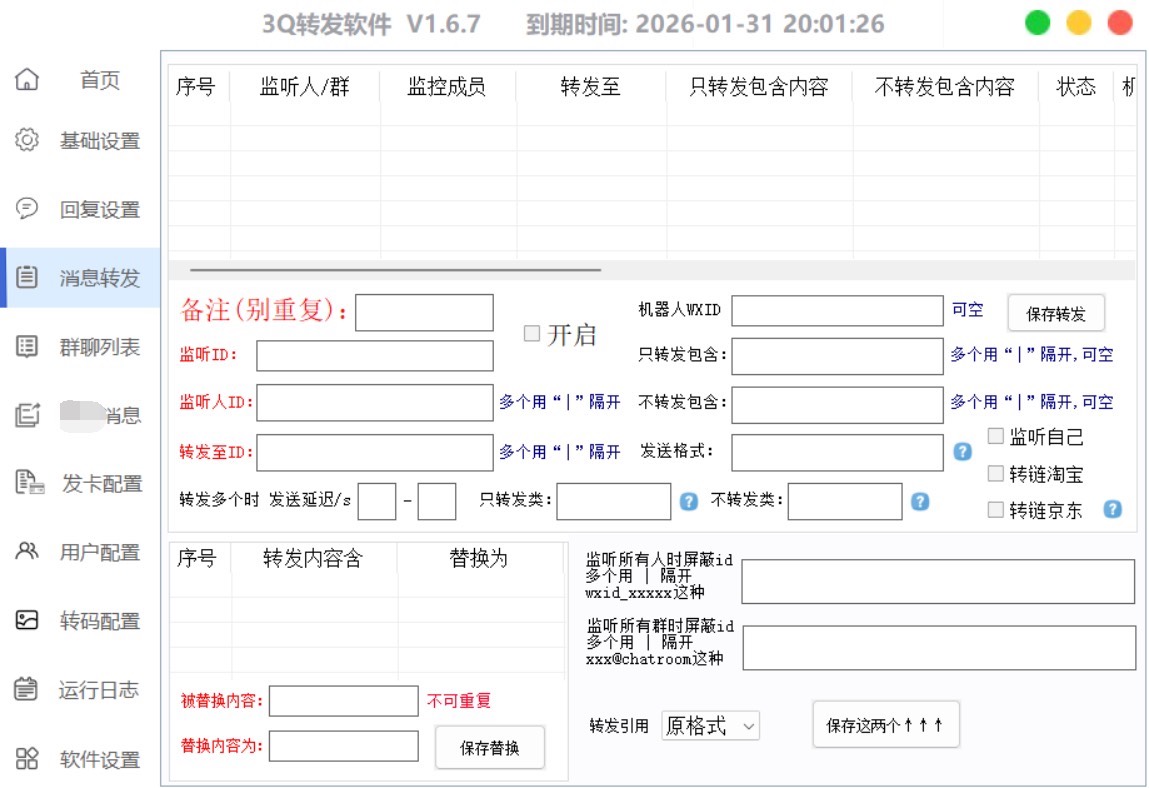Viewport: 1149px width, 788px height.
Task: Check the 转链京东 option
Action: (x=995, y=509)
